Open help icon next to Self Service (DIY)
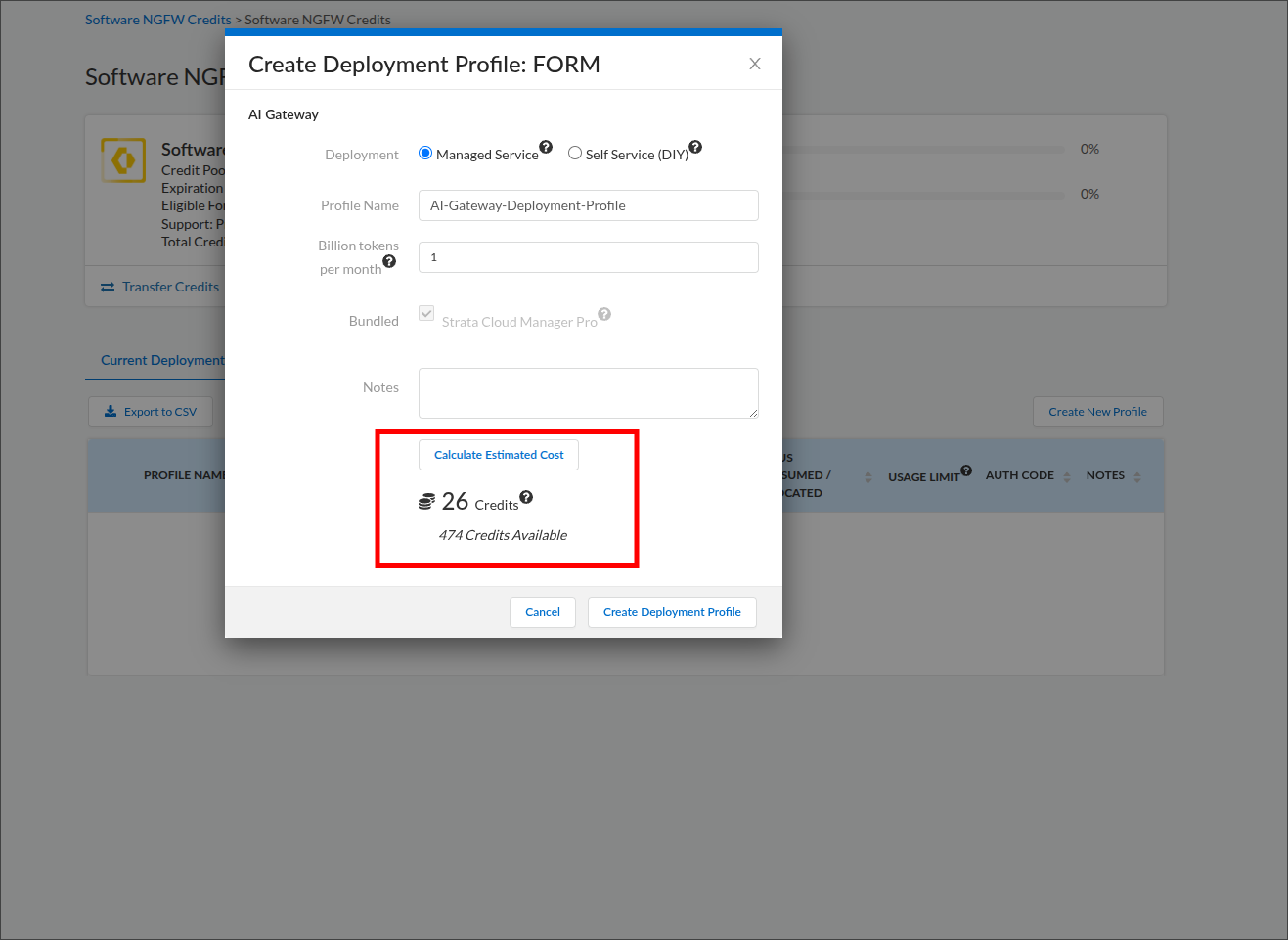 click(x=695, y=147)
